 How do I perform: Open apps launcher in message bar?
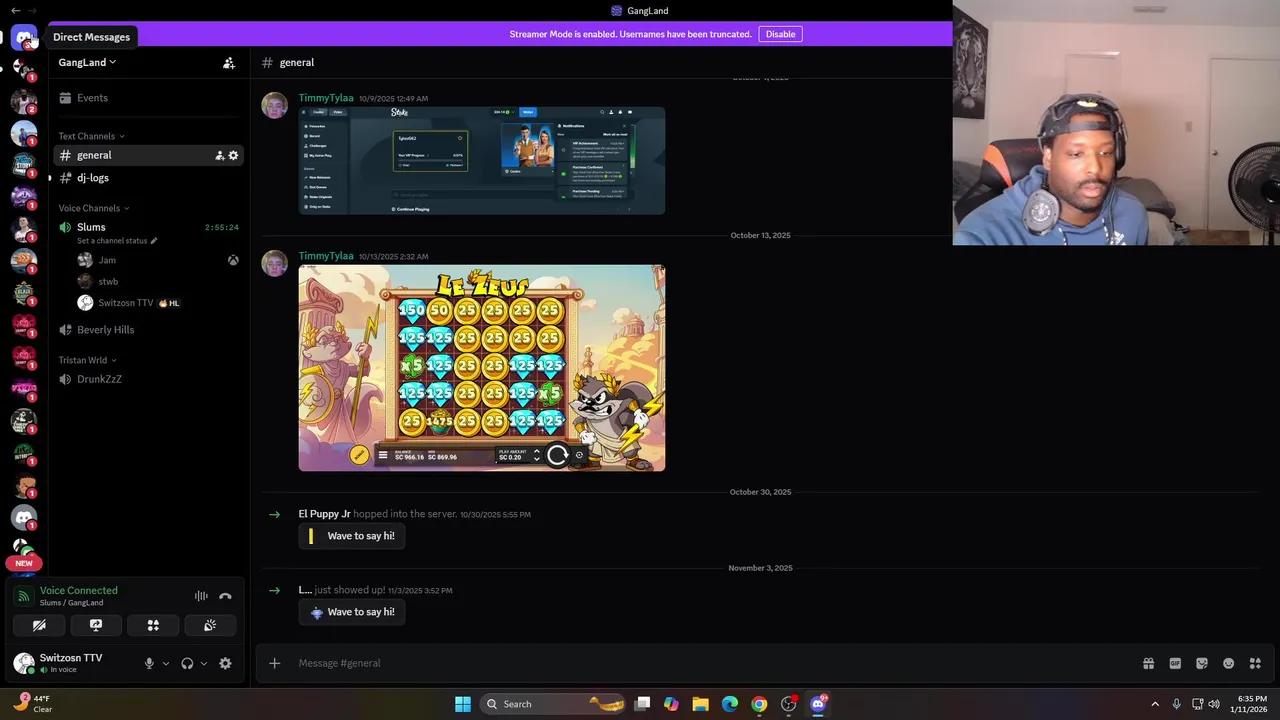(1255, 663)
